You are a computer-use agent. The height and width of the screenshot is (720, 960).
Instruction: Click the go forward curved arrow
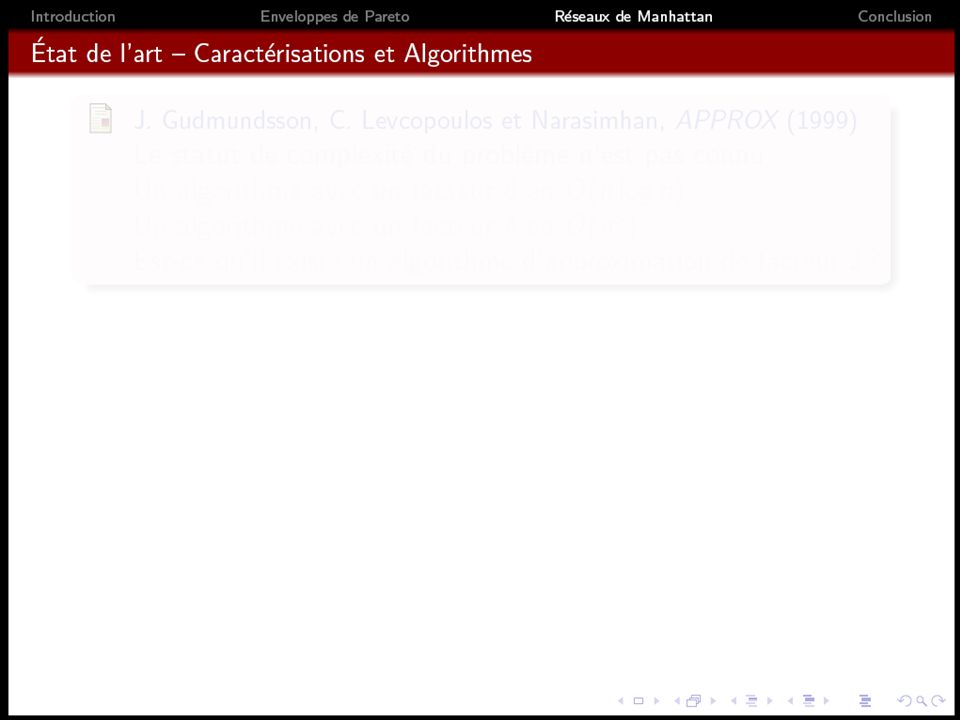(938, 701)
